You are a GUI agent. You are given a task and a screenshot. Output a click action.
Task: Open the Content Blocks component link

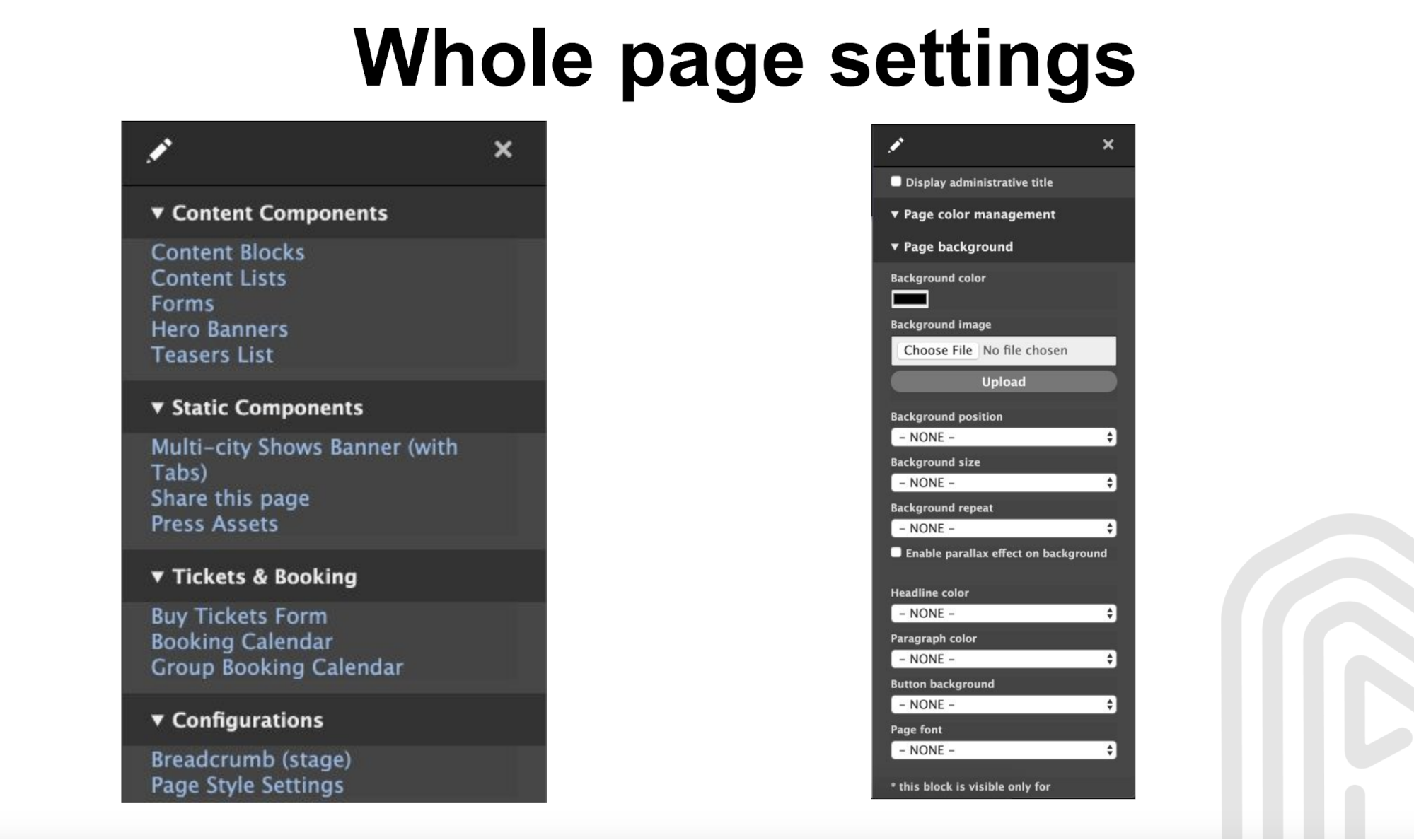click(228, 250)
